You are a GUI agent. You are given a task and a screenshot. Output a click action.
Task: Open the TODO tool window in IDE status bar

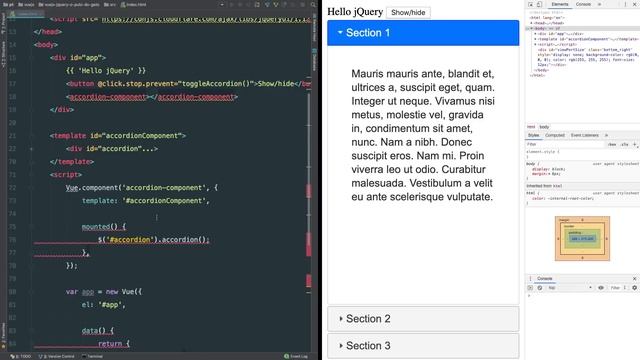click(x=21, y=356)
